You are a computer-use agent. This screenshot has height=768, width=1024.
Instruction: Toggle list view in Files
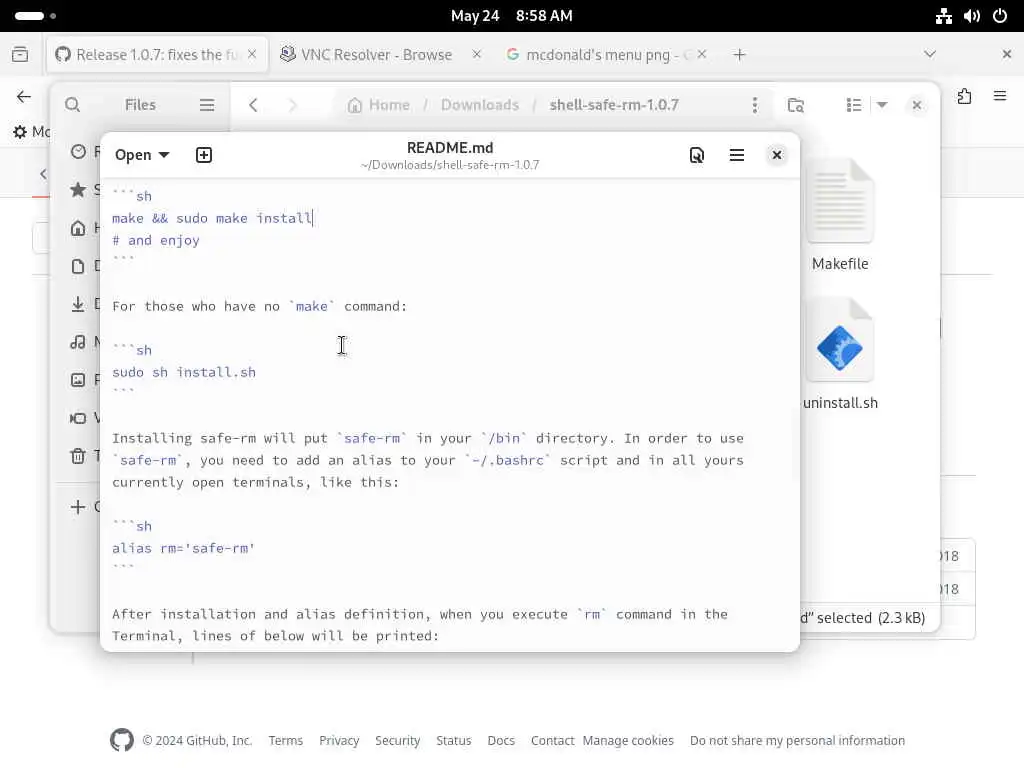854,105
